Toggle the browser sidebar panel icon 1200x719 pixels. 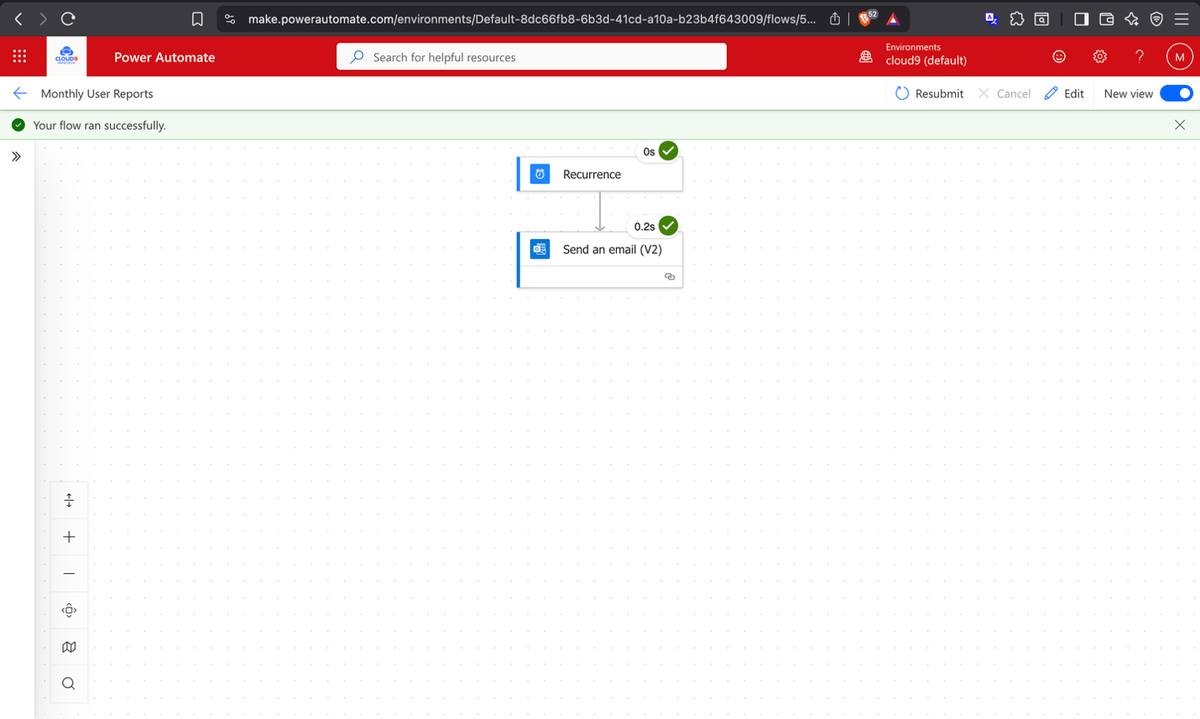pyautogui.click(x=1083, y=18)
